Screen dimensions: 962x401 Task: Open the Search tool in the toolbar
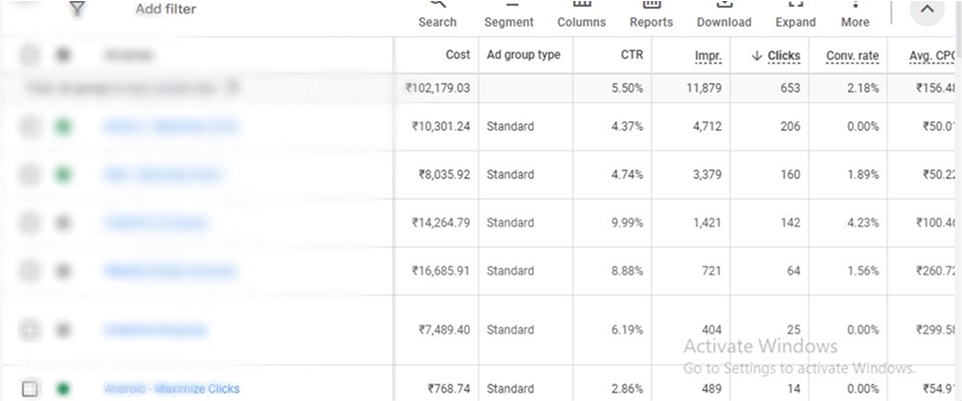coord(437,15)
